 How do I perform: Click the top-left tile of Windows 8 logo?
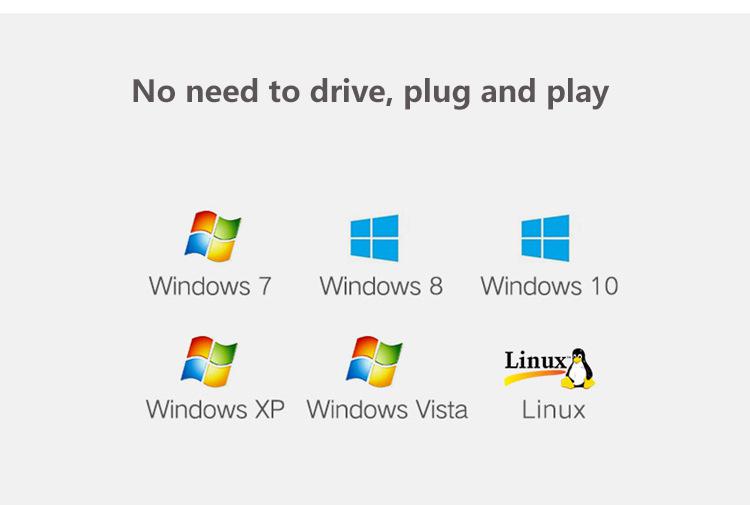coord(362,228)
